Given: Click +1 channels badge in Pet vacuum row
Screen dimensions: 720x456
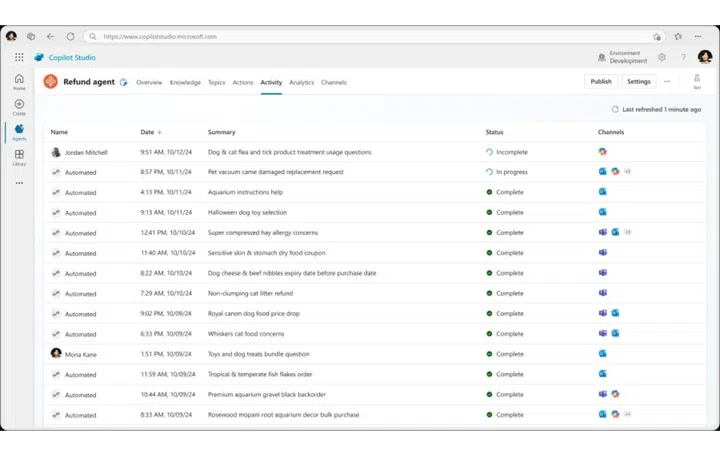Looking at the screenshot, I should pyautogui.click(x=627, y=172).
